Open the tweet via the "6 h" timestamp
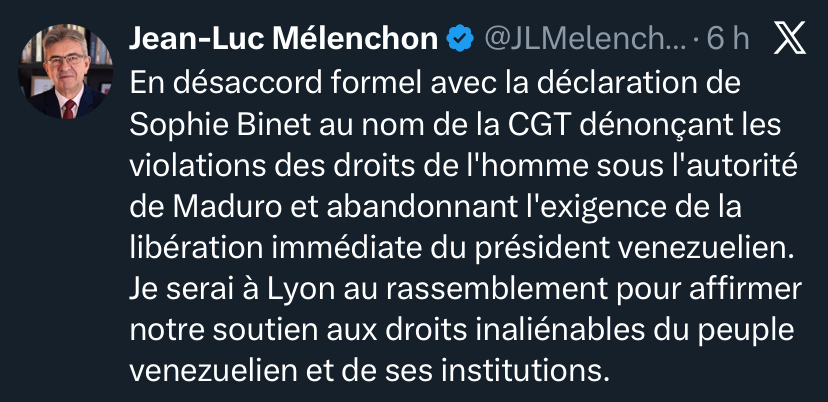The width and height of the screenshot is (828, 402). (x=728, y=39)
